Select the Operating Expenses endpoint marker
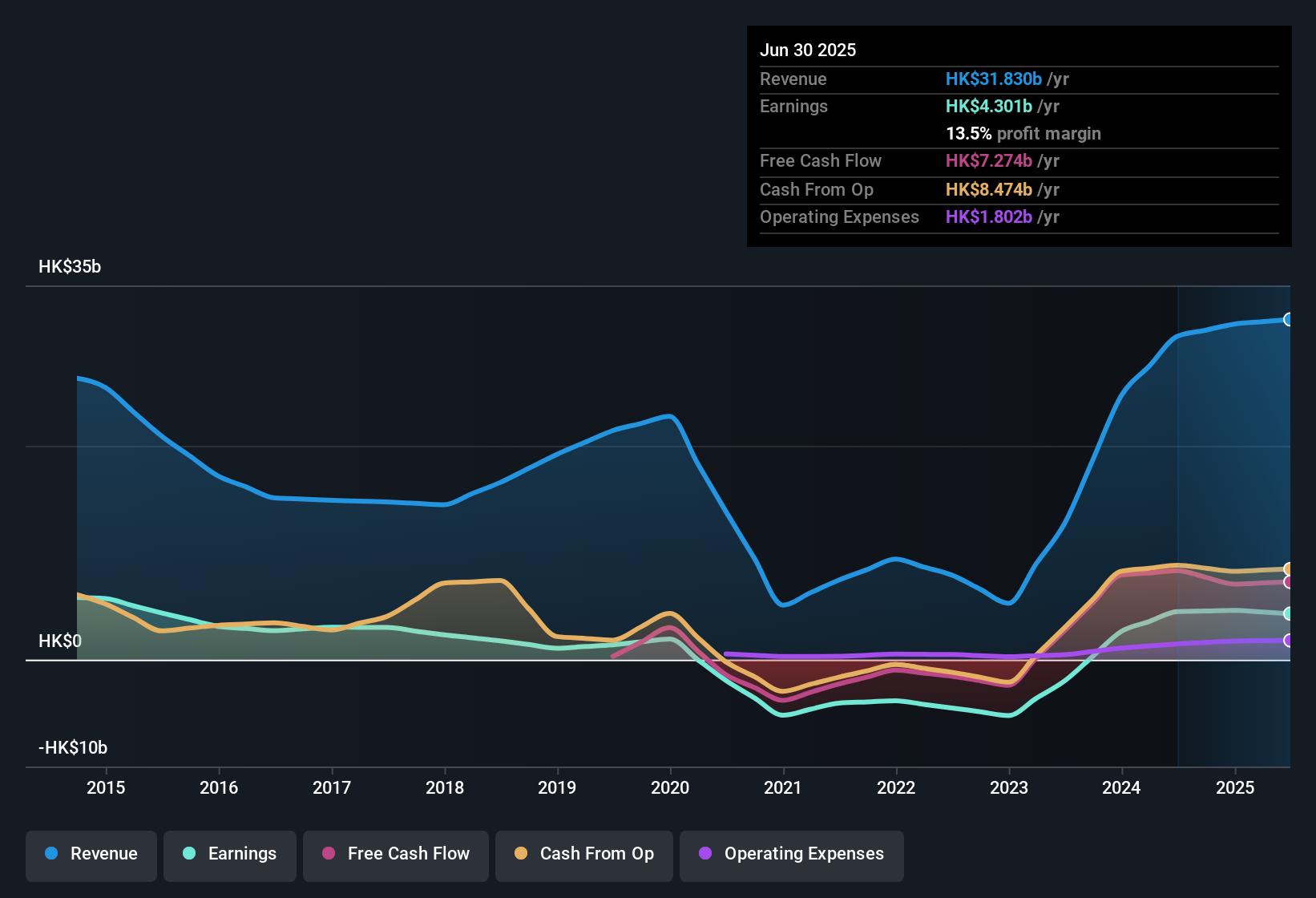 [x=1288, y=641]
